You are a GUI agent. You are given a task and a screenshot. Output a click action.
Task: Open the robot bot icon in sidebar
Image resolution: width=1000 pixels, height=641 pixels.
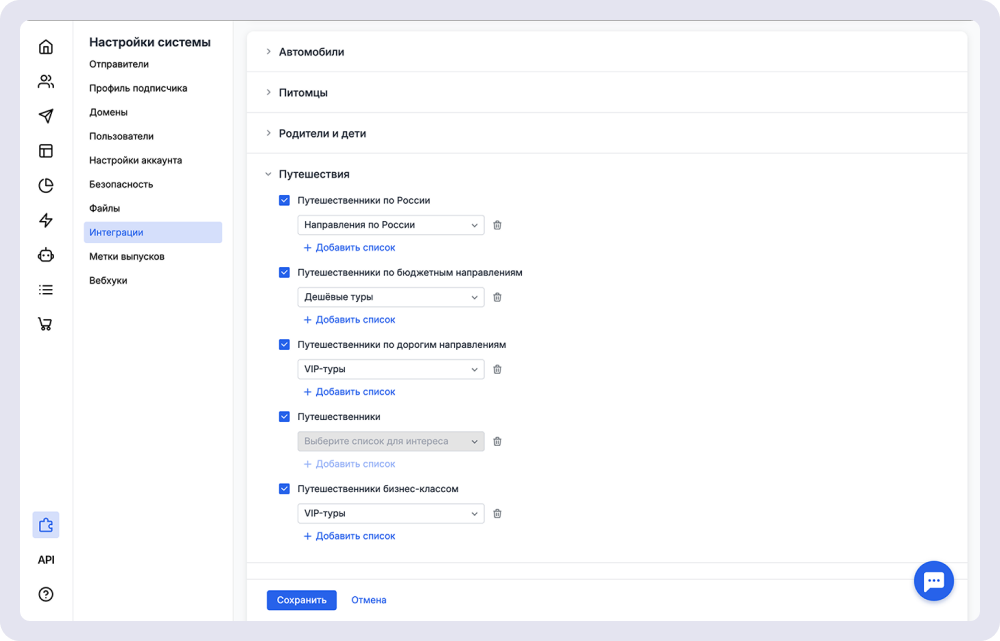[46, 255]
